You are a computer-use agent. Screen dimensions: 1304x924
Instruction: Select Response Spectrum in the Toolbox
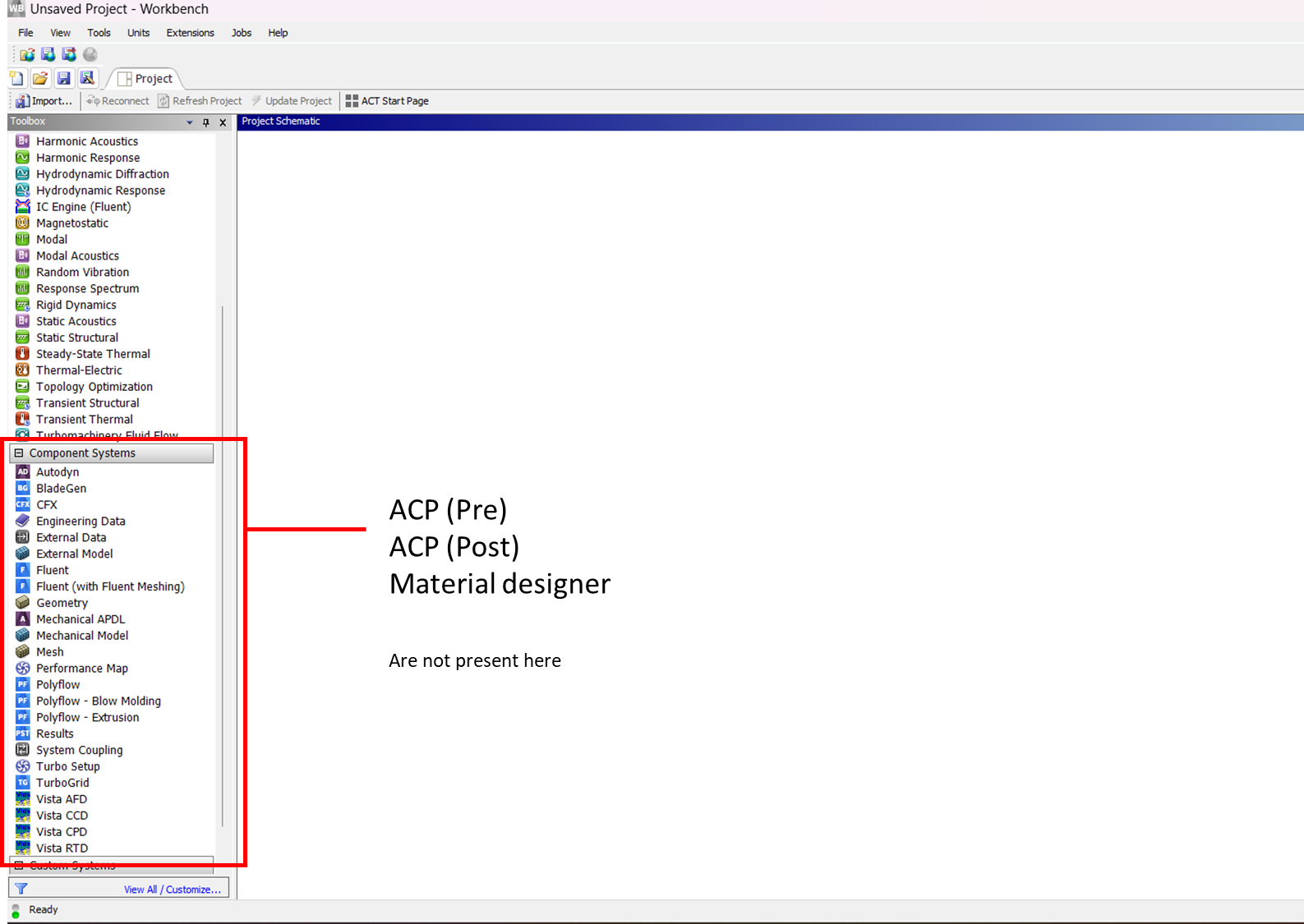point(87,289)
